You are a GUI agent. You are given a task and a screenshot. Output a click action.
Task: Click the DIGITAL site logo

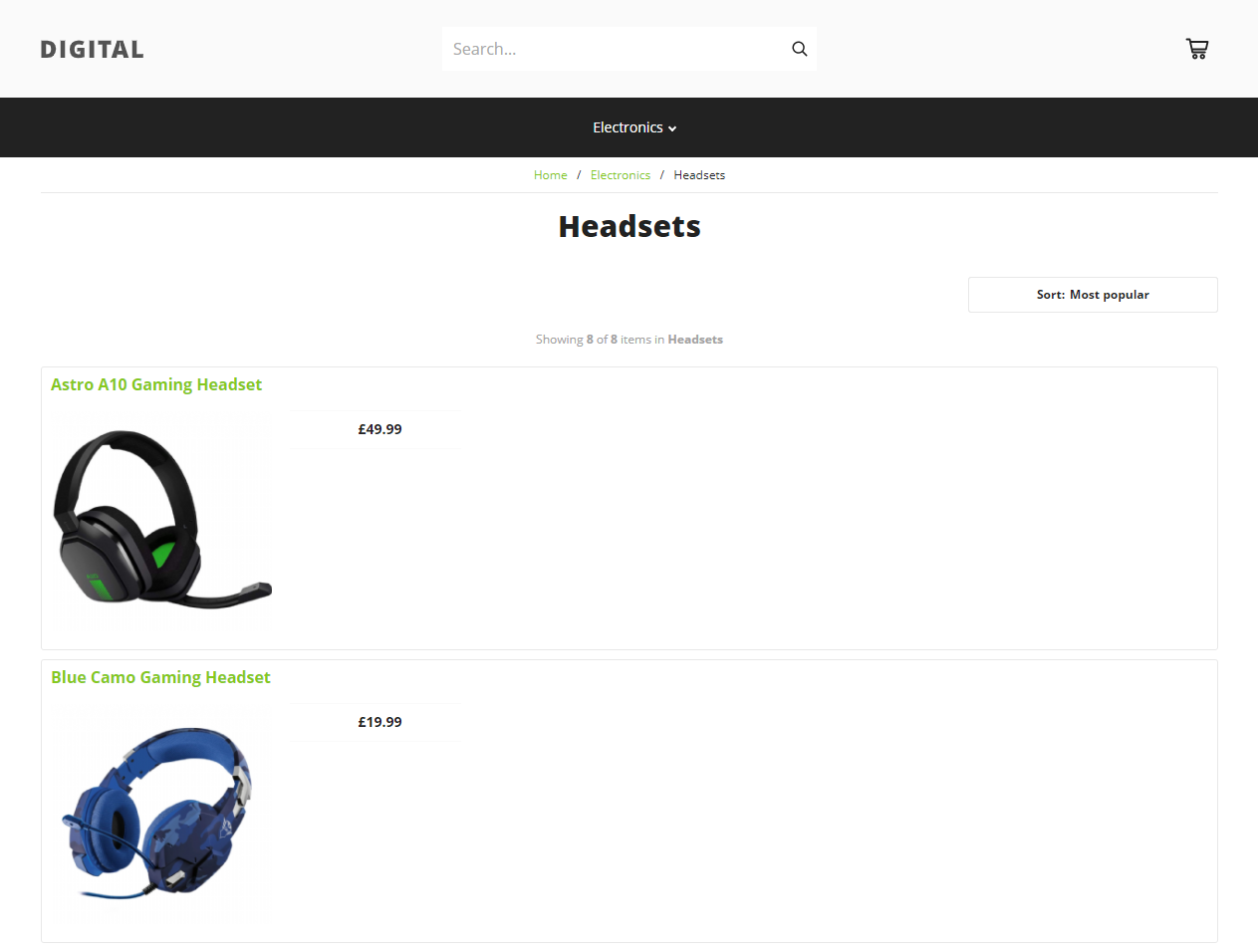tap(93, 50)
